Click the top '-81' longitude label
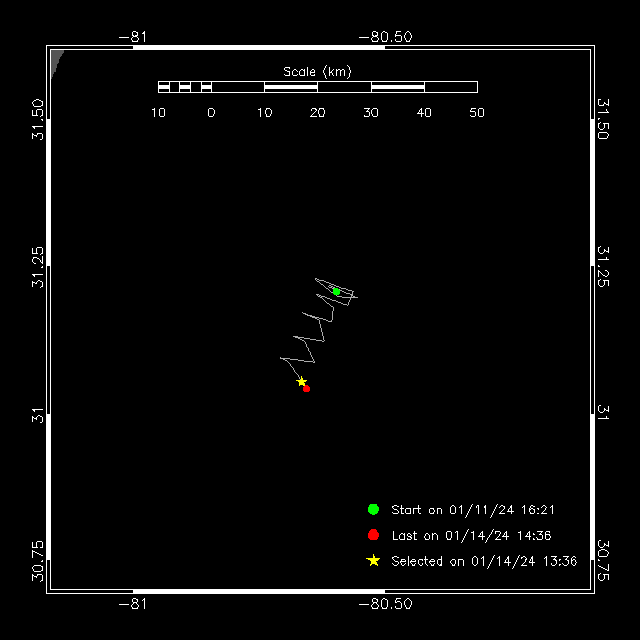Screen dimensions: 640x640 133,37
